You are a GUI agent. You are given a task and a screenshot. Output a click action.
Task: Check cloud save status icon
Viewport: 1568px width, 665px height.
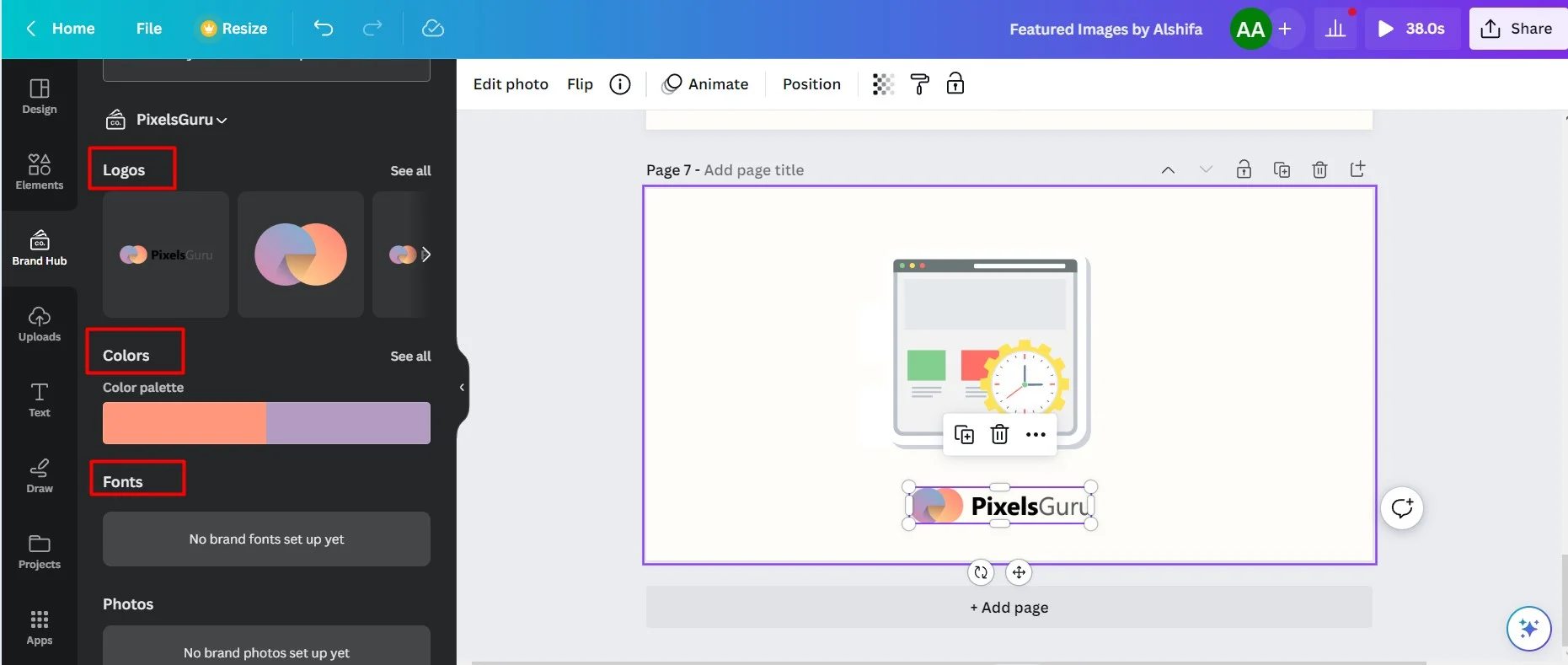tap(433, 29)
